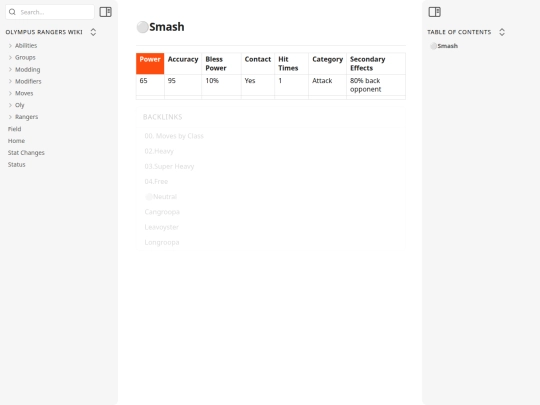Toggle the left sidebar panel icon
The width and height of the screenshot is (540, 405).
pyautogui.click(x=105, y=12)
